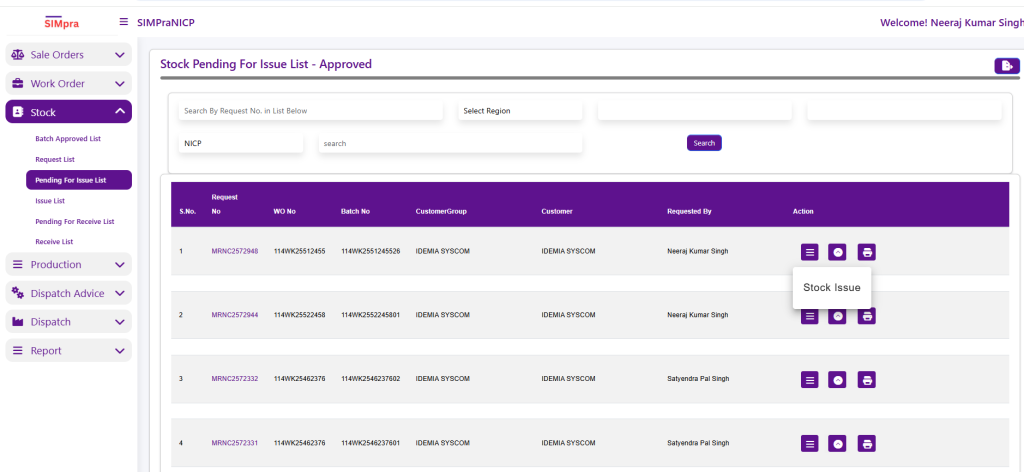Click the circular chevron icon for MRNC2572332
This screenshot has width=1024, height=472.
pos(838,380)
